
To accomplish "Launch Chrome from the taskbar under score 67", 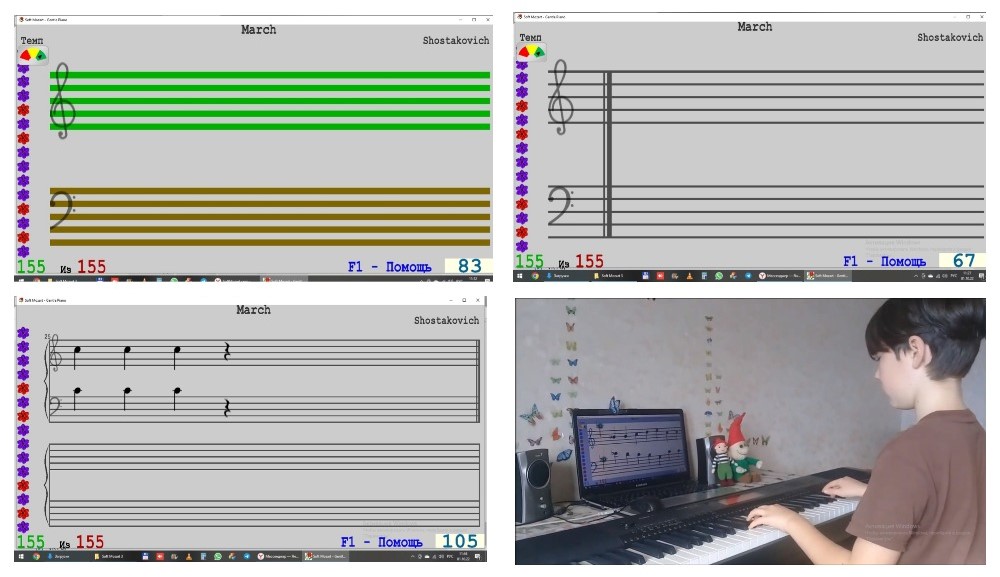I will pyautogui.click(x=535, y=275).
